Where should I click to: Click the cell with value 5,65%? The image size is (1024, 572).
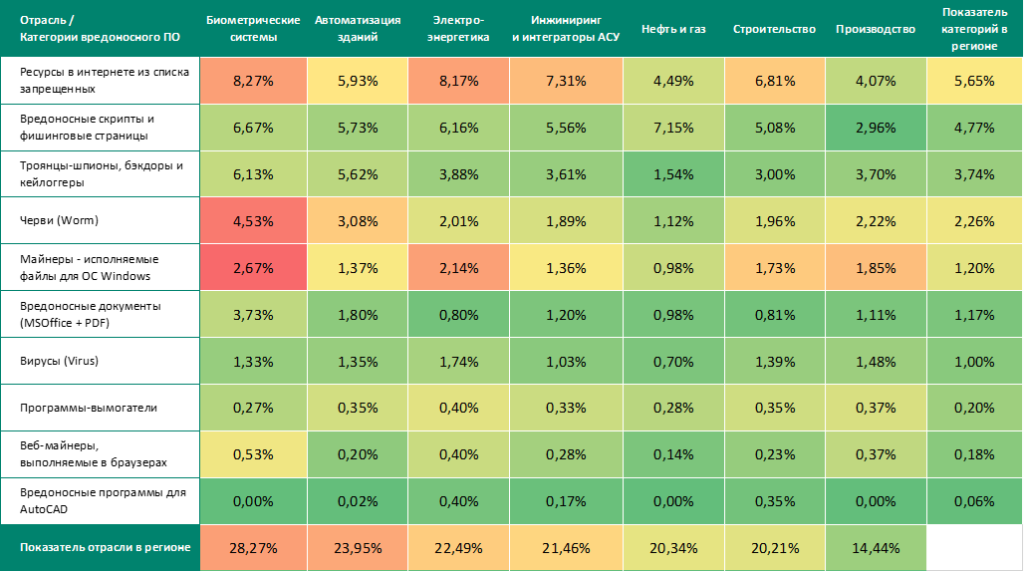coord(974,81)
